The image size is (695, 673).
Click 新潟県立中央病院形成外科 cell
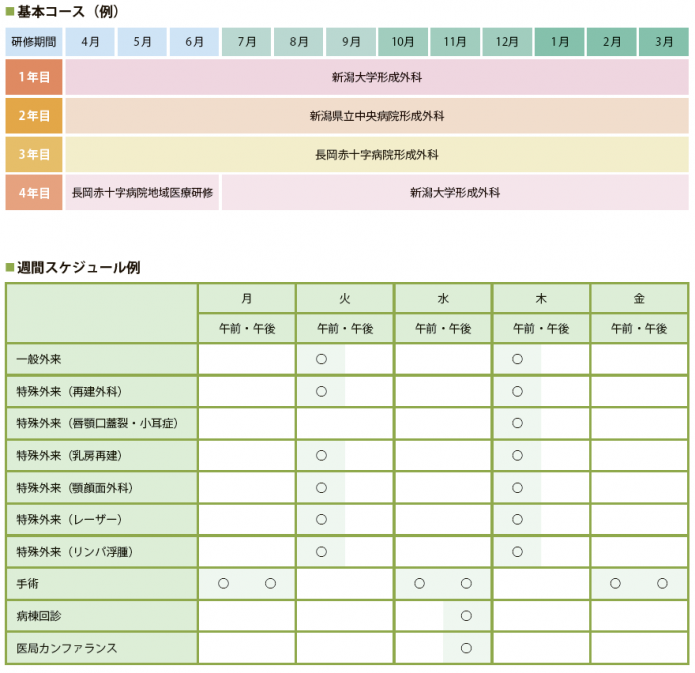377,116
